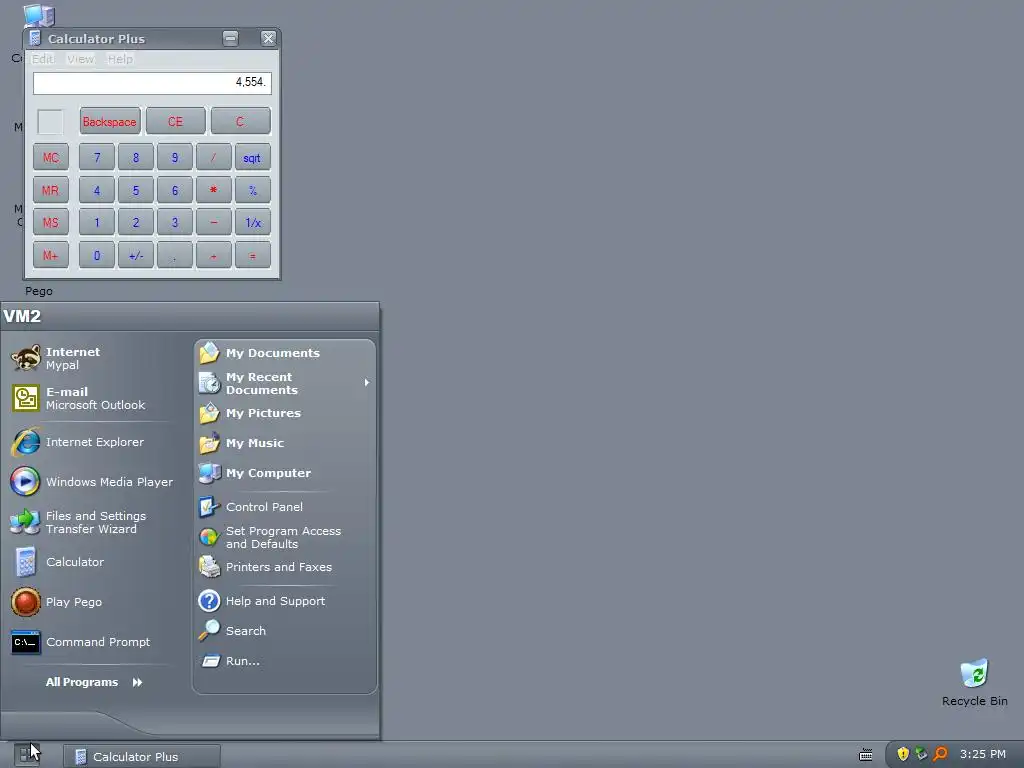The height and width of the screenshot is (768, 1024).
Task: Click digit 8 on calculator
Action: point(136,157)
